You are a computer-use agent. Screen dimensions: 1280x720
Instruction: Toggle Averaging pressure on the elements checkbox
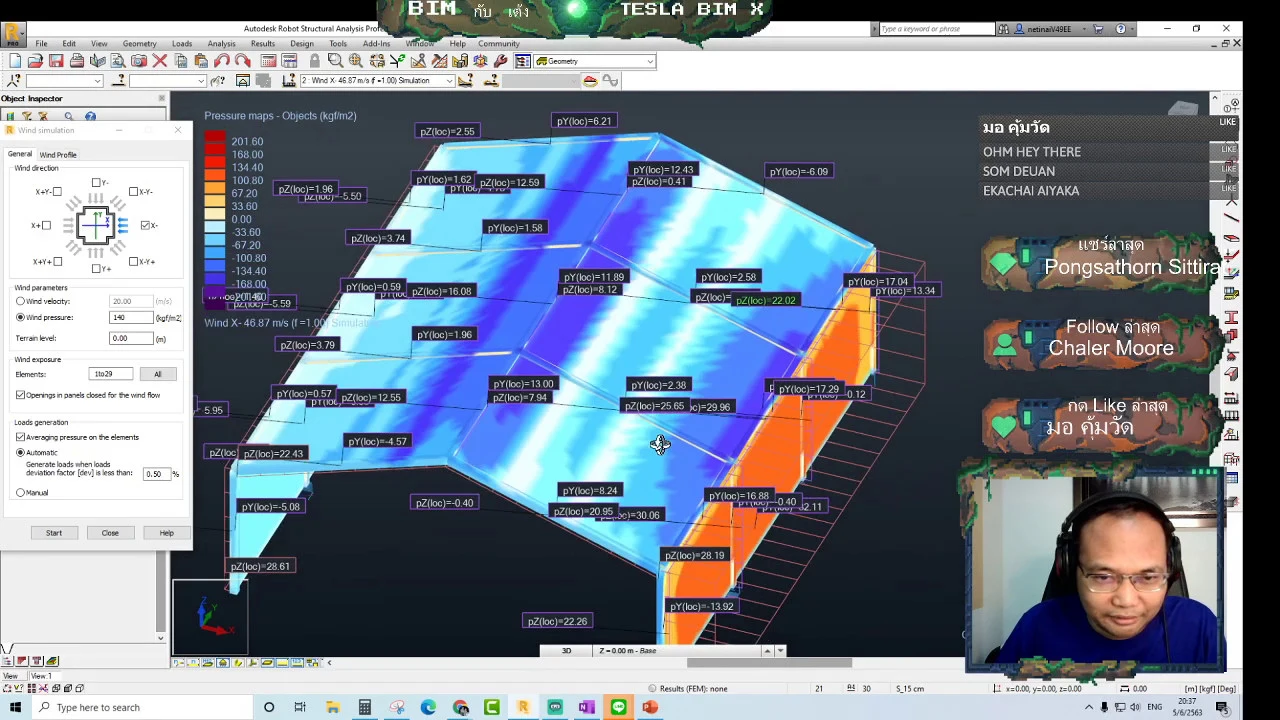click(20, 437)
